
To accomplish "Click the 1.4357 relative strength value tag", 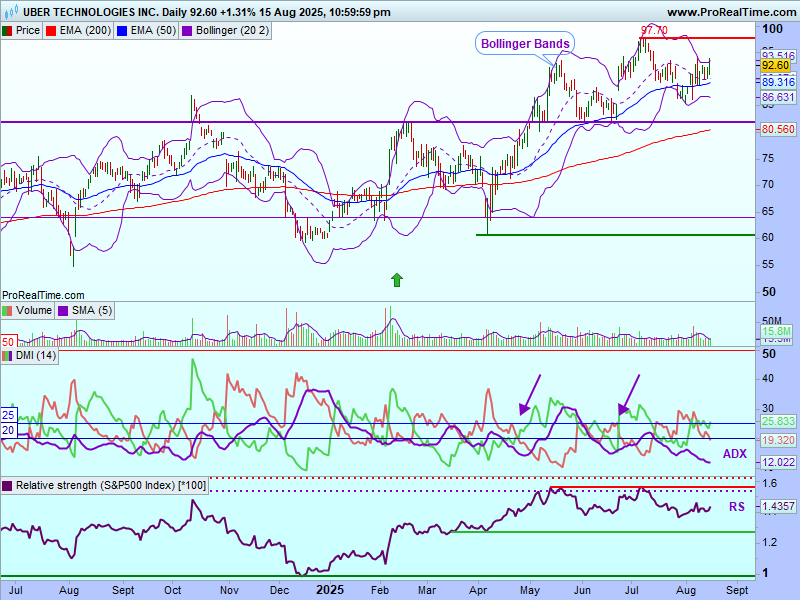I will click(778, 506).
